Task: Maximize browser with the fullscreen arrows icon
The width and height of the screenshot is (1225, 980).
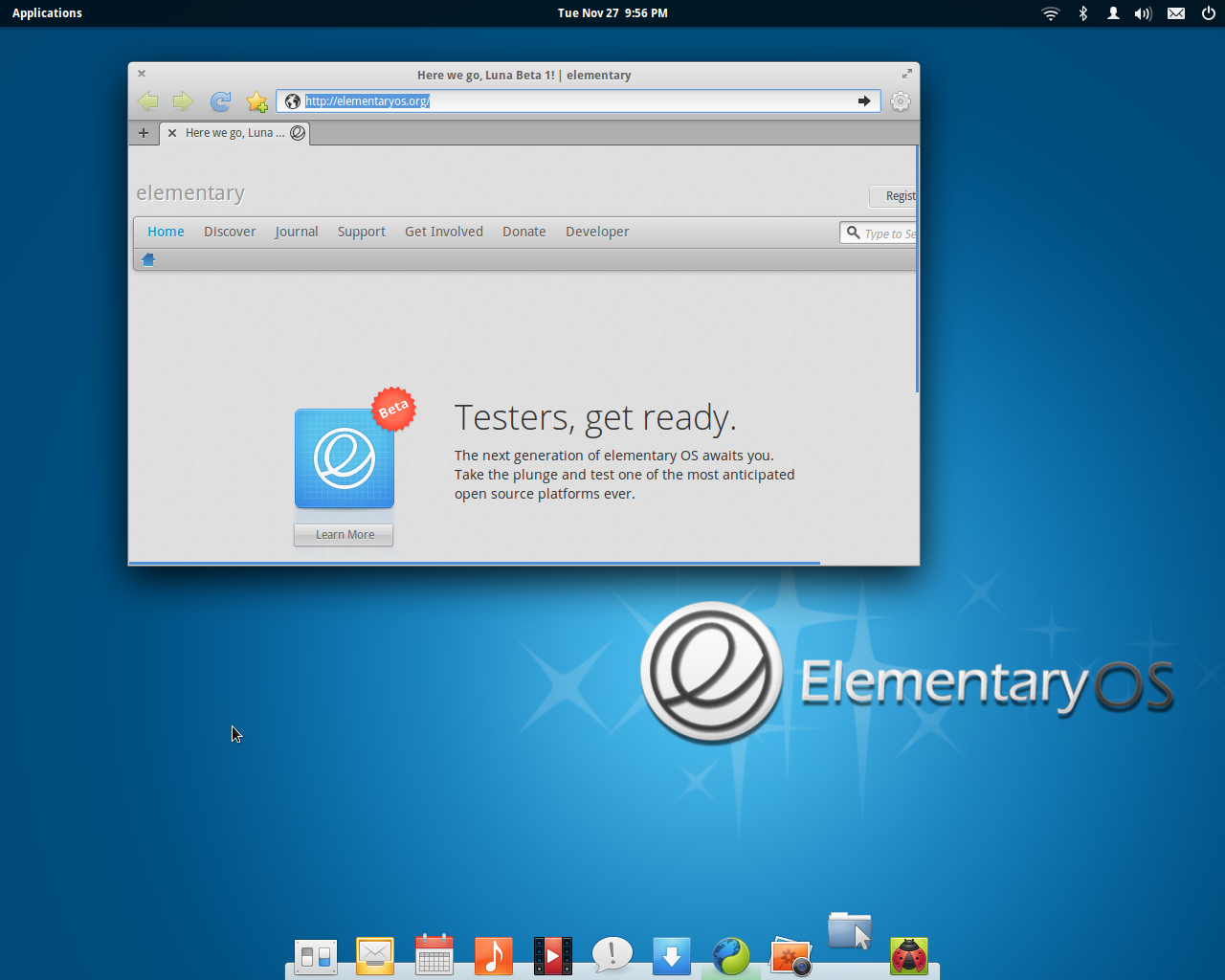Action: point(906,74)
